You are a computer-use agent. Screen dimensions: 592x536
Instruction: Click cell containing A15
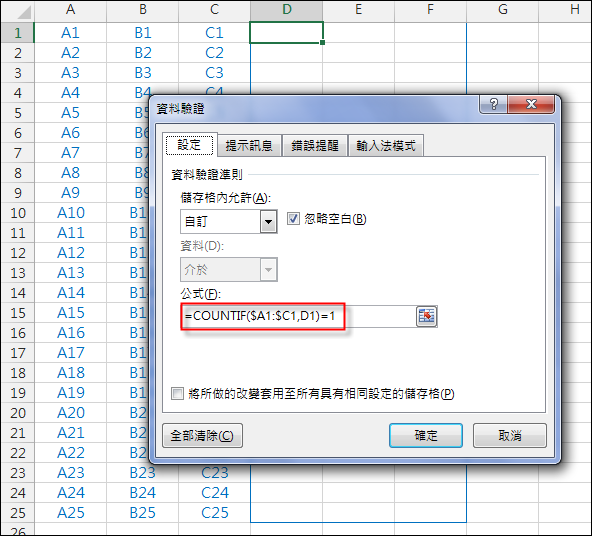(x=70, y=313)
